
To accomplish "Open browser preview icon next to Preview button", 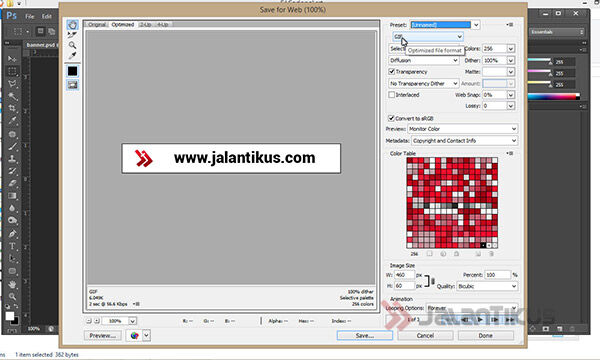I will [x=135, y=336].
